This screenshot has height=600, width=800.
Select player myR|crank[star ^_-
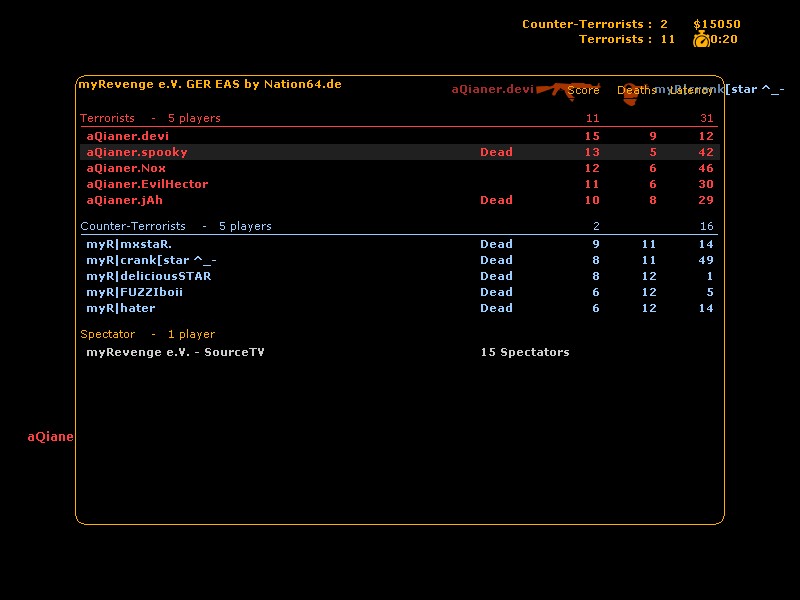coord(151,260)
